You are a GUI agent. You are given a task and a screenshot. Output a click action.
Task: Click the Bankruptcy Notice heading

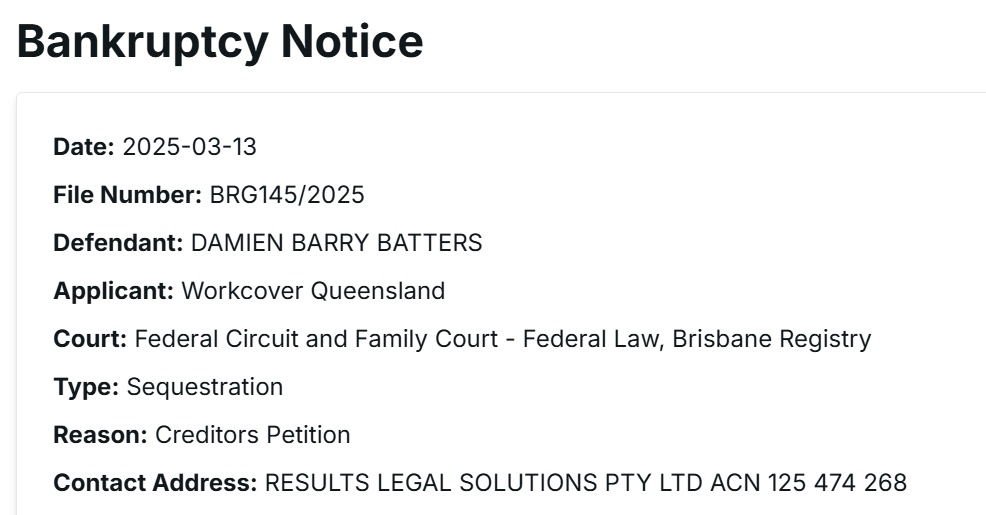coord(220,42)
